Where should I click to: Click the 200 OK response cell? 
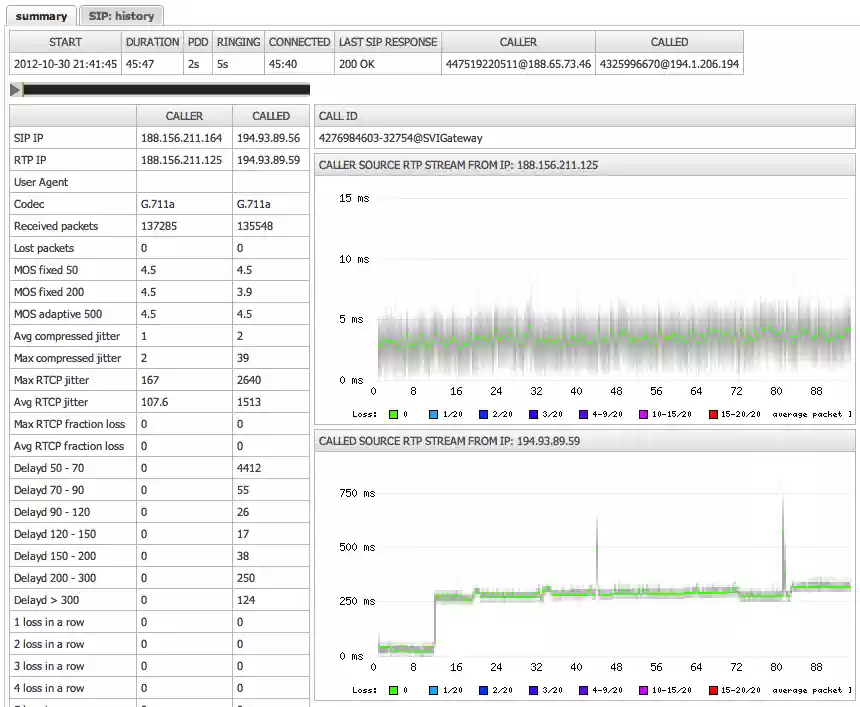(357, 64)
